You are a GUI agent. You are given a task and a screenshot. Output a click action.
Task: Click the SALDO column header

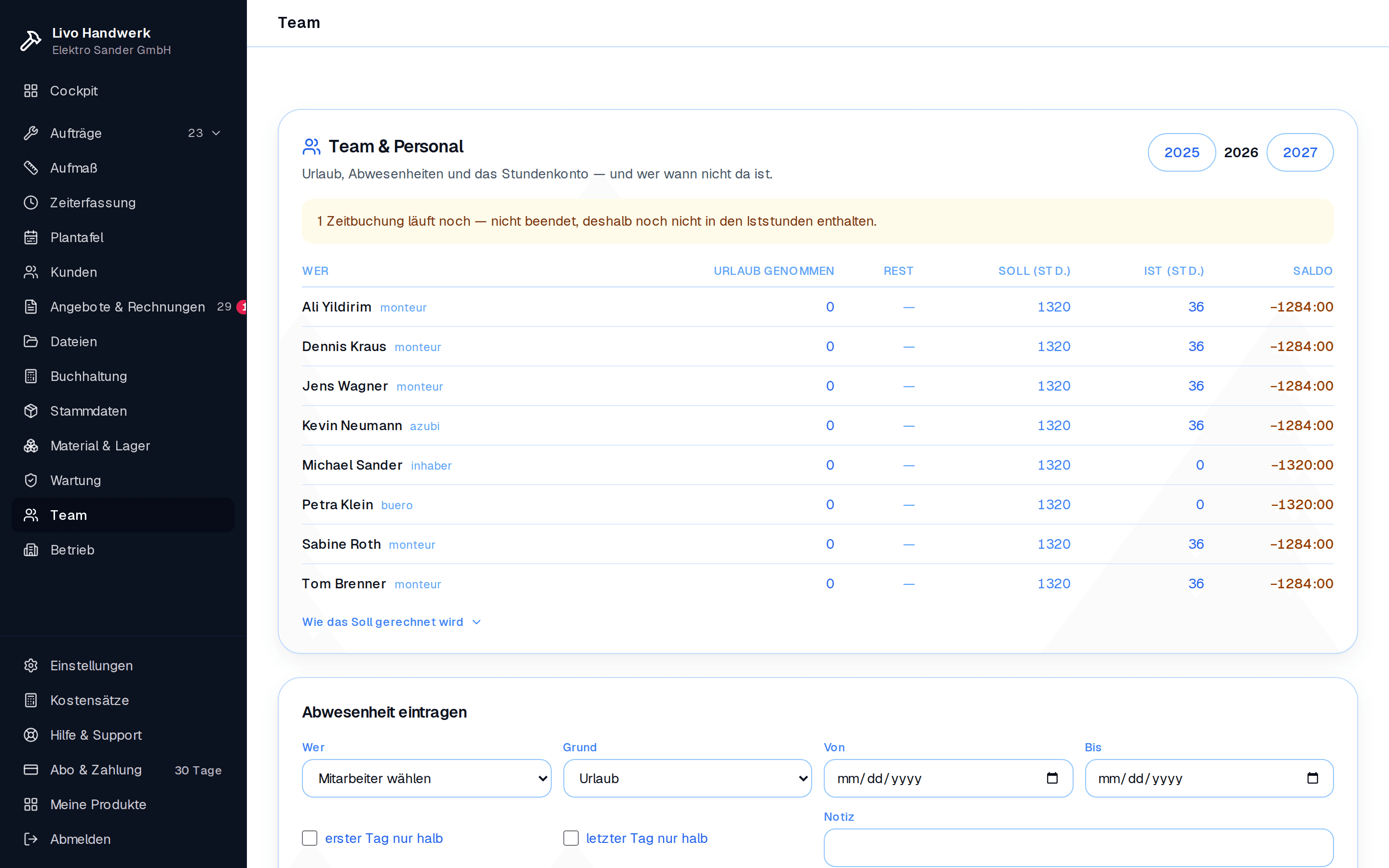coord(1313,271)
